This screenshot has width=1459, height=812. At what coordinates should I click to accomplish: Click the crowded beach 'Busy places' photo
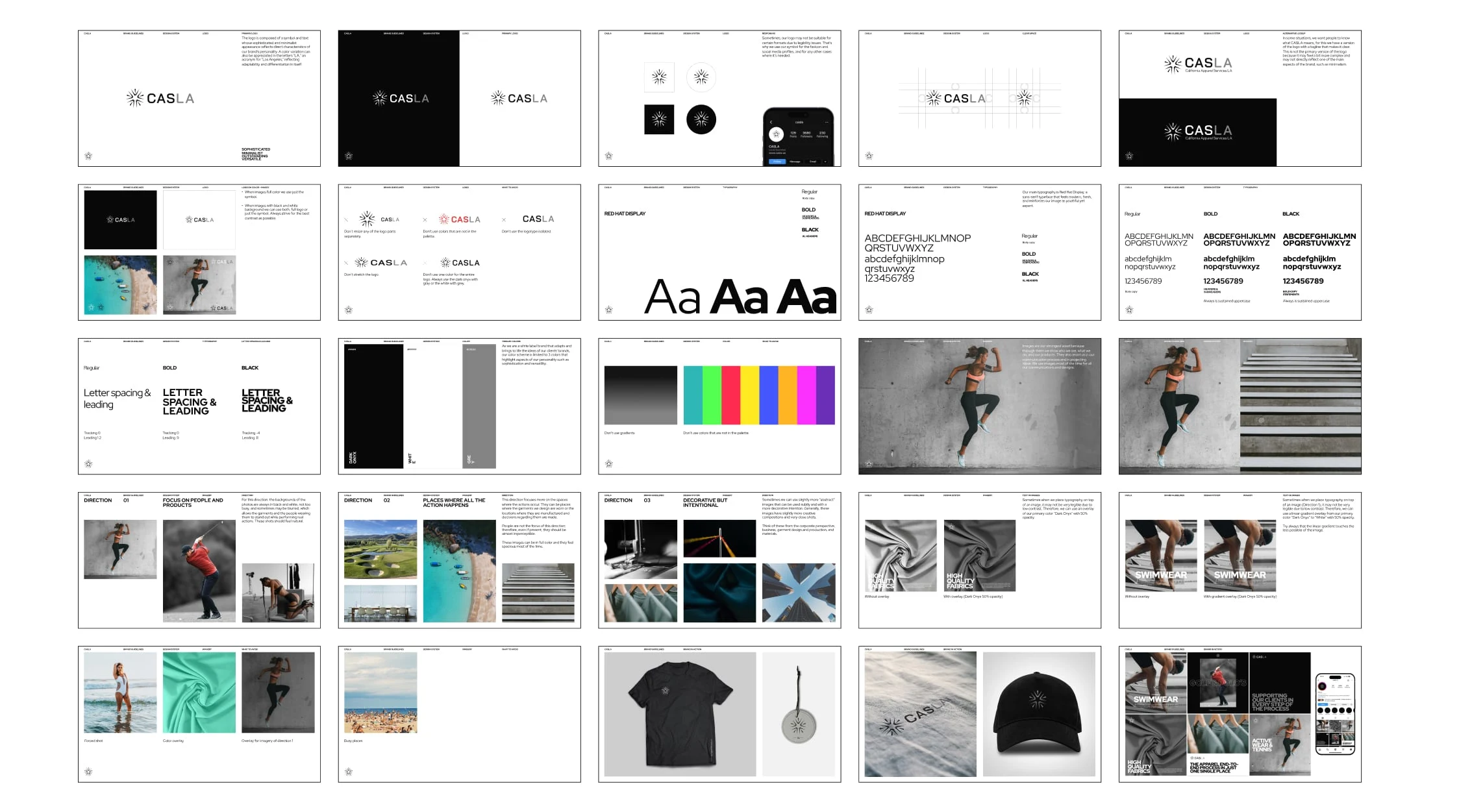click(x=380, y=693)
